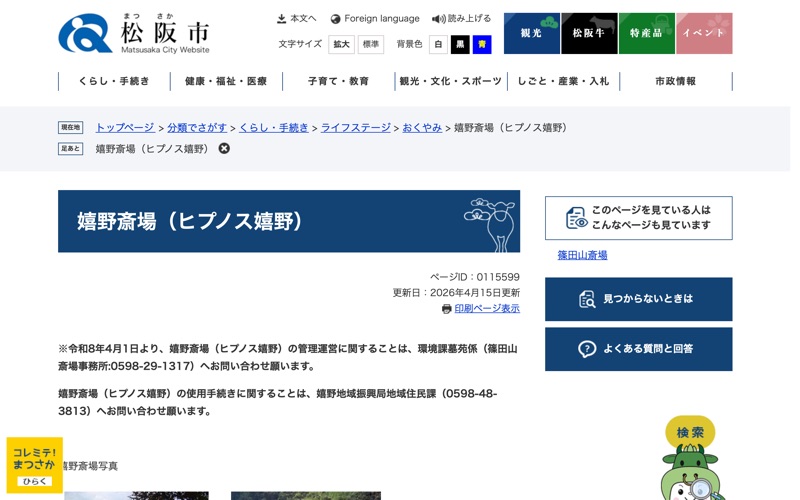Image resolution: width=800 pixels, height=500 pixels.
Task: Click the 嬉野斎場写真 caption text
Action: pyautogui.click(x=88, y=466)
